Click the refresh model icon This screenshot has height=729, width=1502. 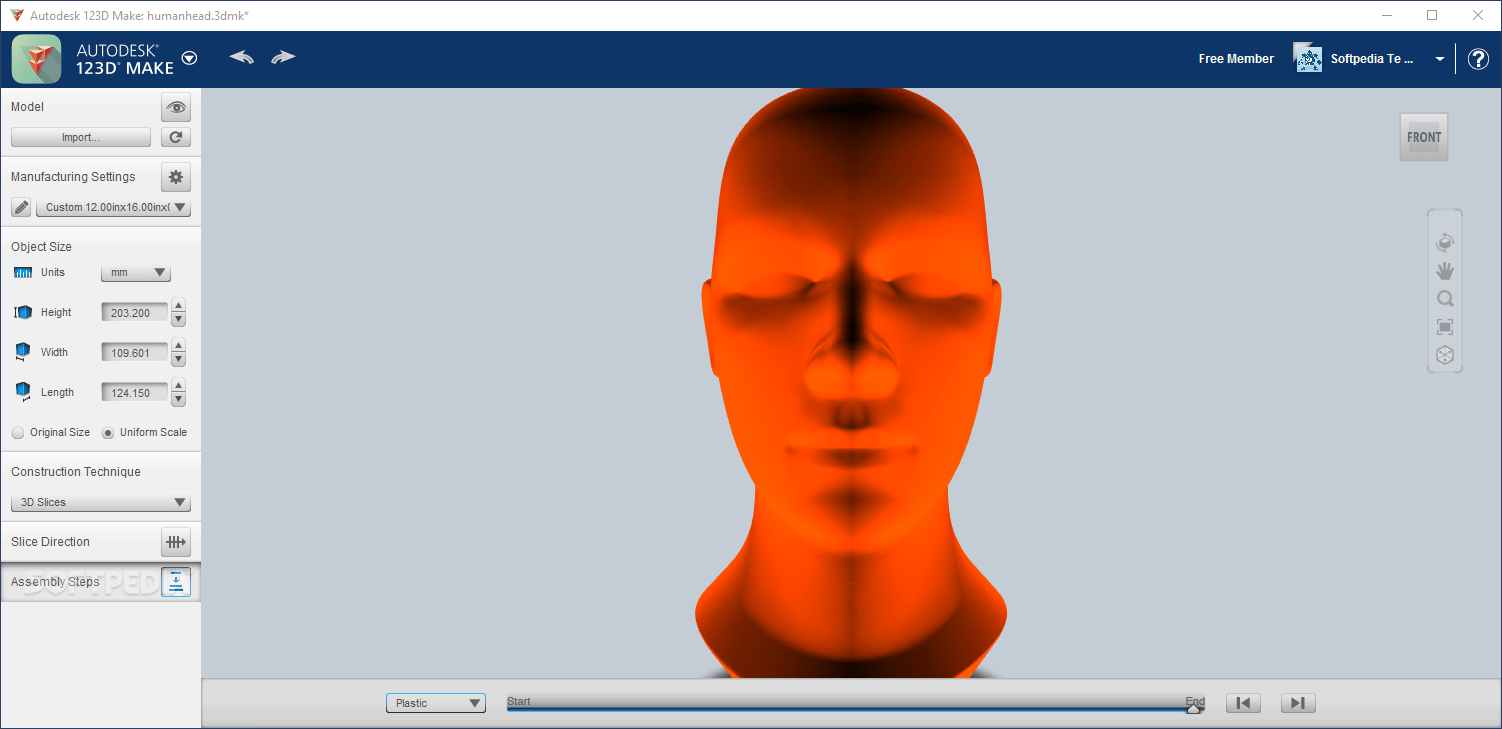pos(176,137)
